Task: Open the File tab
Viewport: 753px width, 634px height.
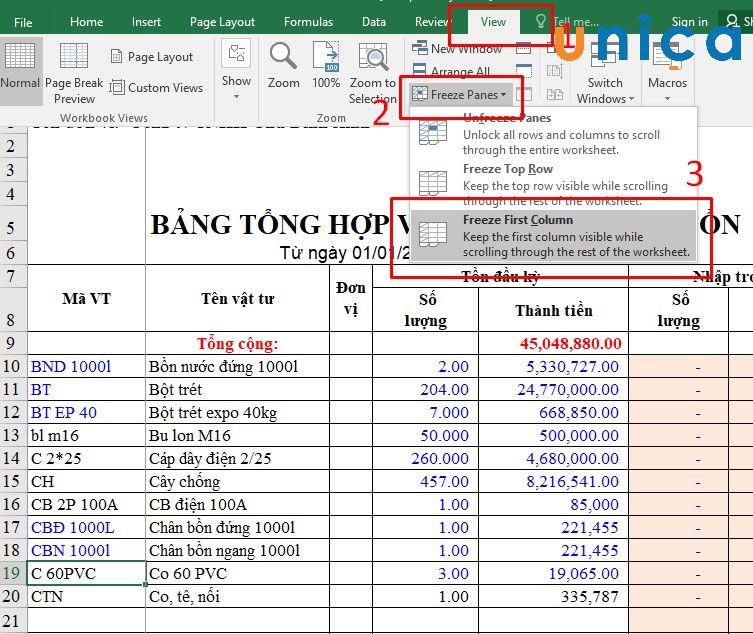Action: tap(23, 23)
